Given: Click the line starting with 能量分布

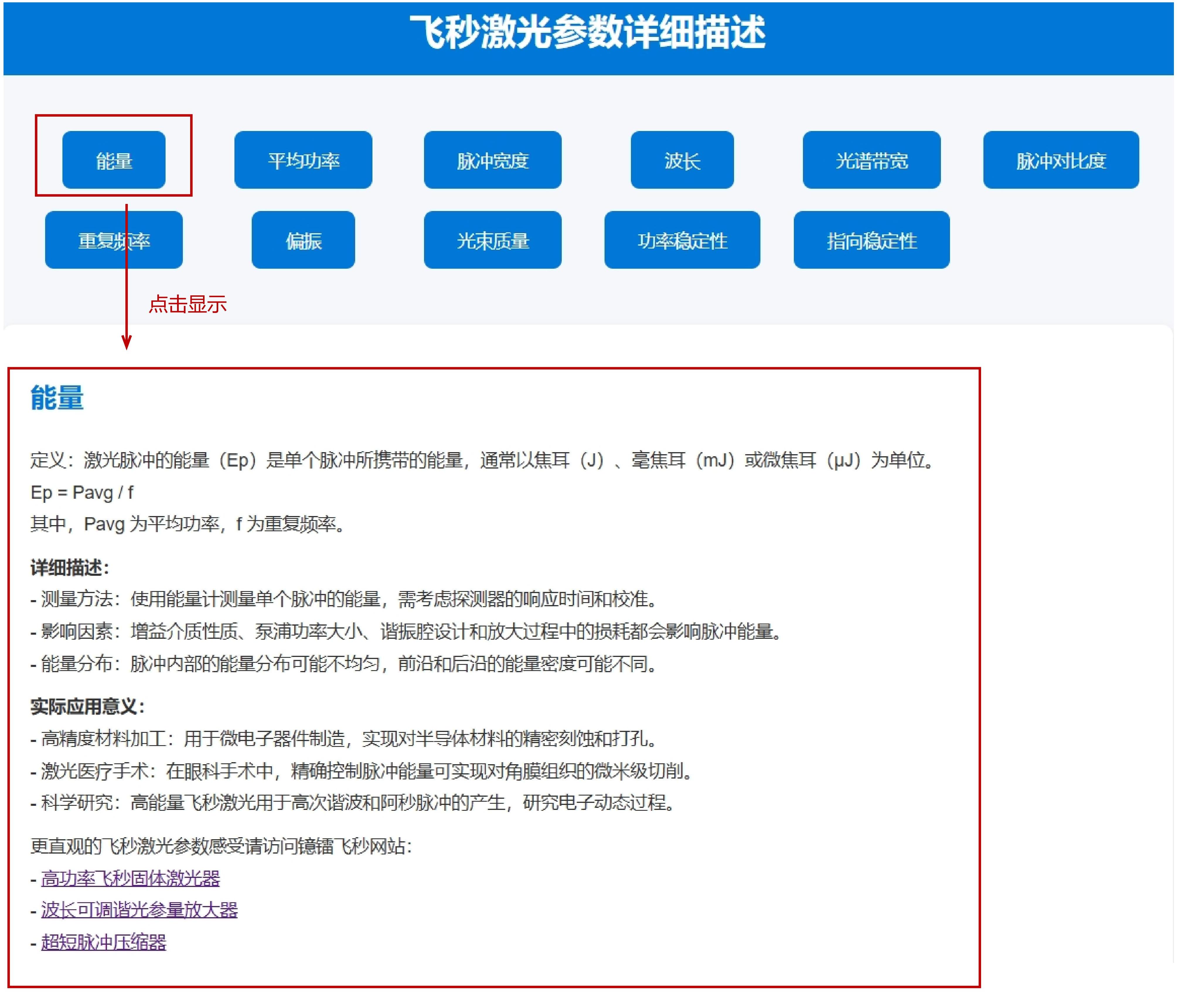Looking at the screenshot, I should (345, 663).
